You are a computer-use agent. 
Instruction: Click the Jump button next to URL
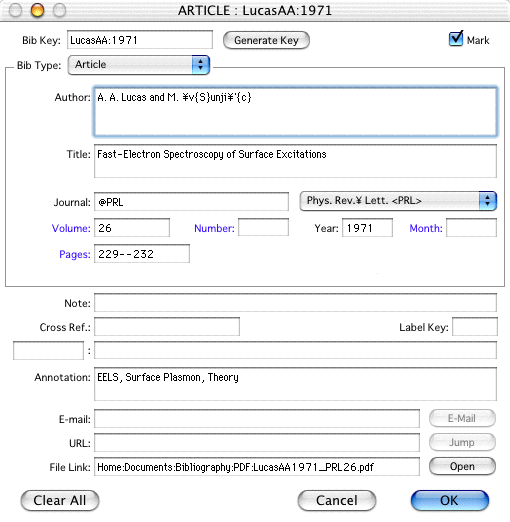(462, 442)
